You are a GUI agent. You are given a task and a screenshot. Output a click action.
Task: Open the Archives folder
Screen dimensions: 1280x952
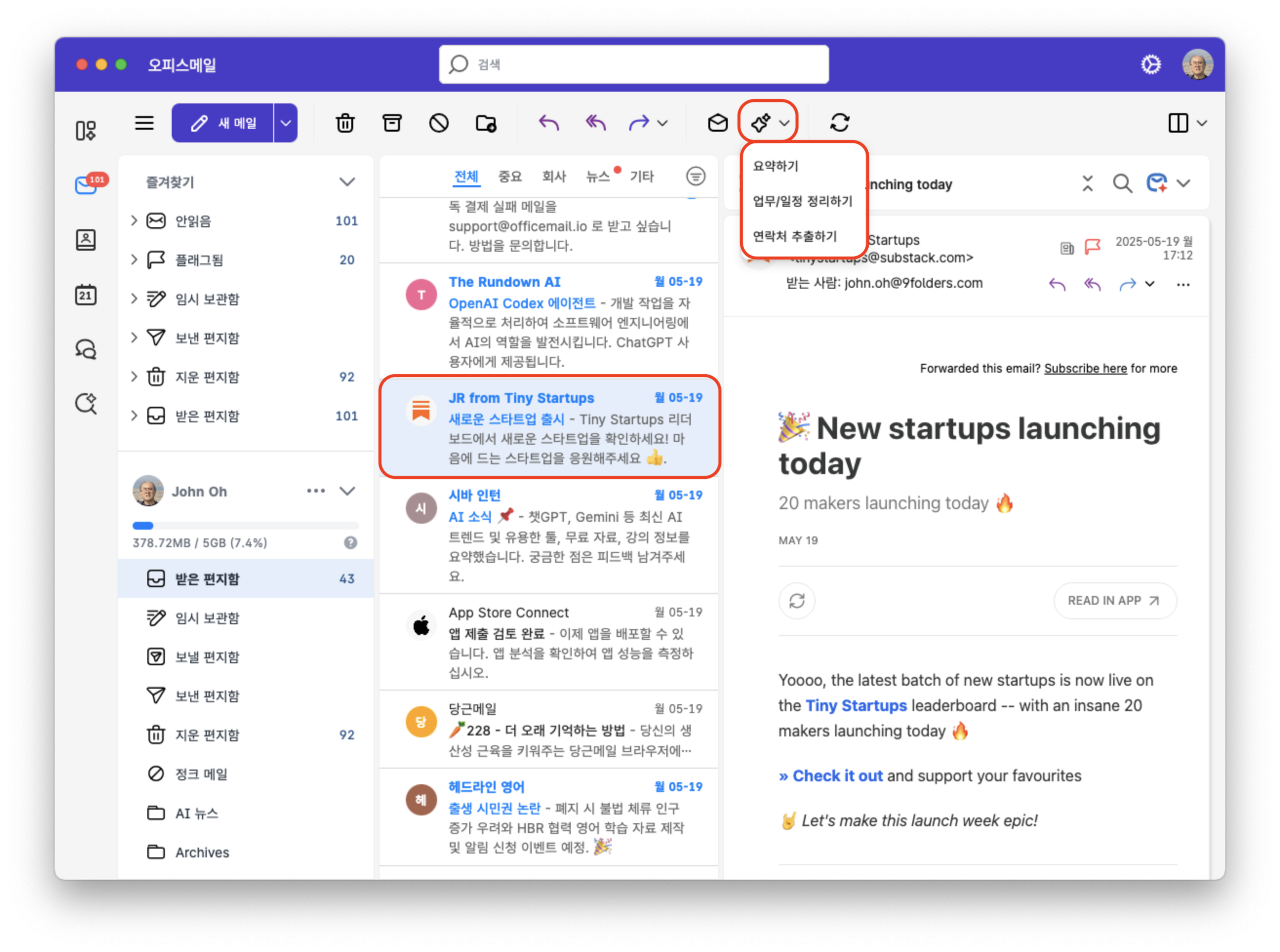pyautogui.click(x=245, y=853)
